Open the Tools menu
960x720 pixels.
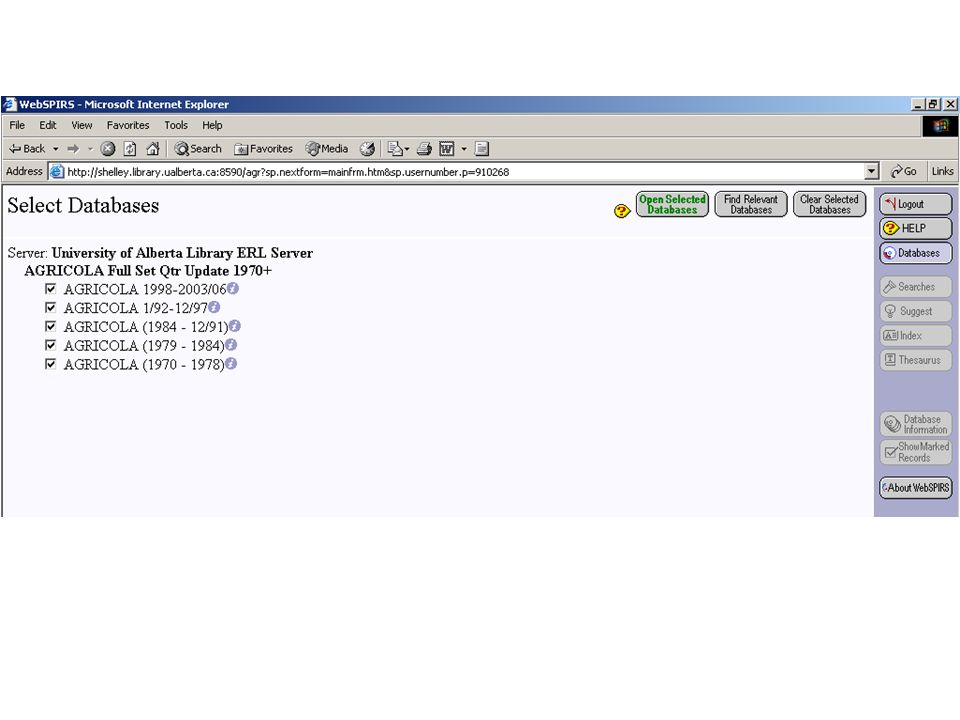click(x=176, y=125)
